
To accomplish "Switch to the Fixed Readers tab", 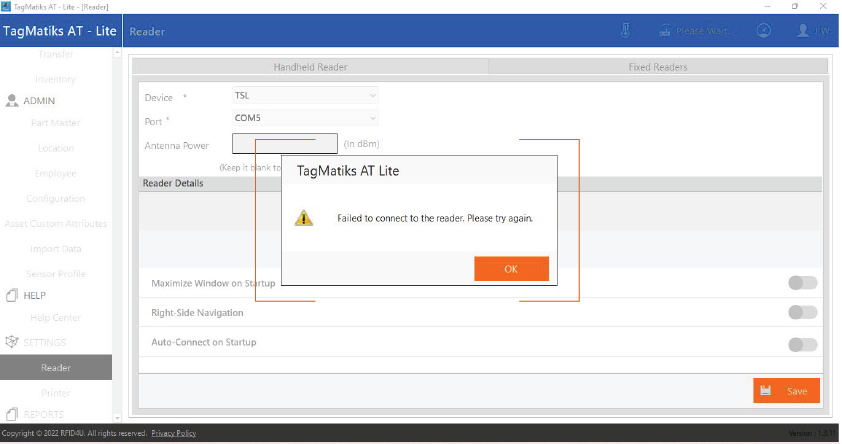I will (657, 67).
